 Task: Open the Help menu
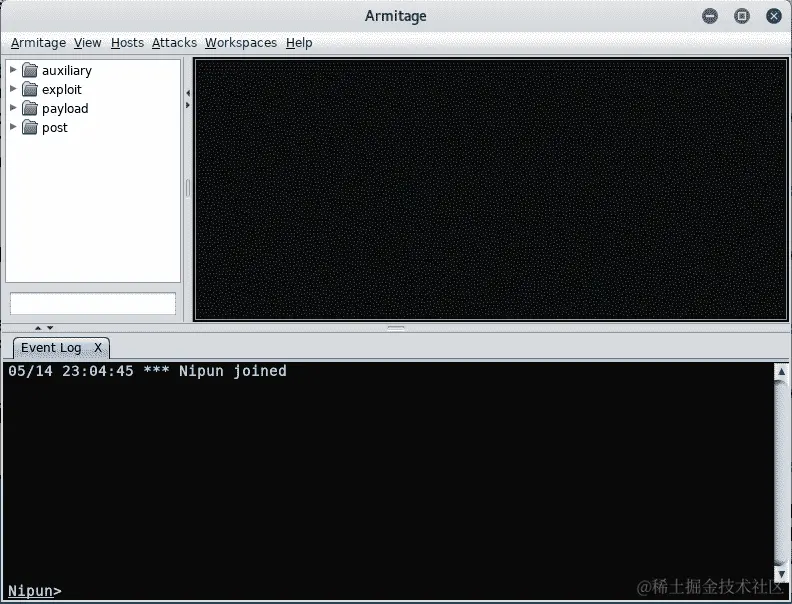point(299,43)
